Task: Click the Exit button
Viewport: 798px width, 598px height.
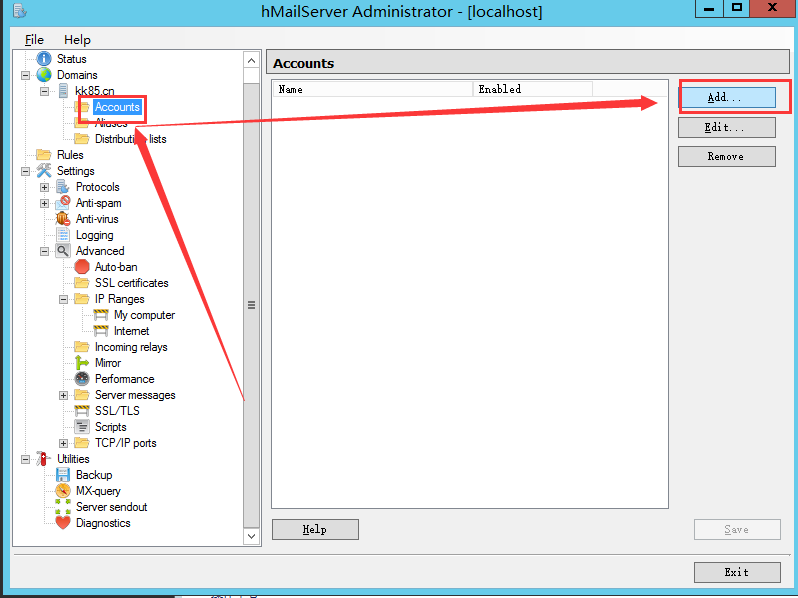Action: tap(737, 572)
